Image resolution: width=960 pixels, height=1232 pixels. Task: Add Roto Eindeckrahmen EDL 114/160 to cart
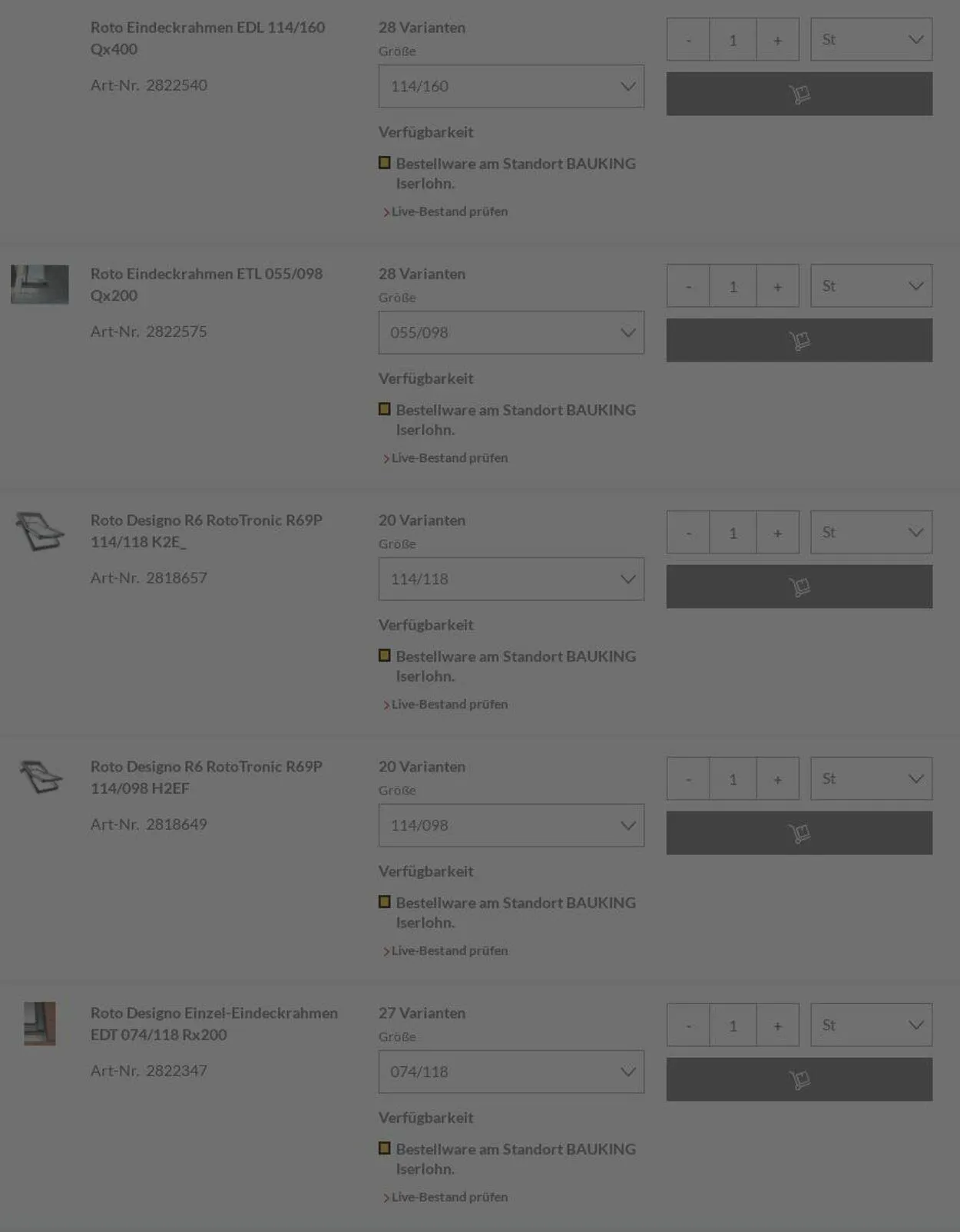click(x=799, y=94)
